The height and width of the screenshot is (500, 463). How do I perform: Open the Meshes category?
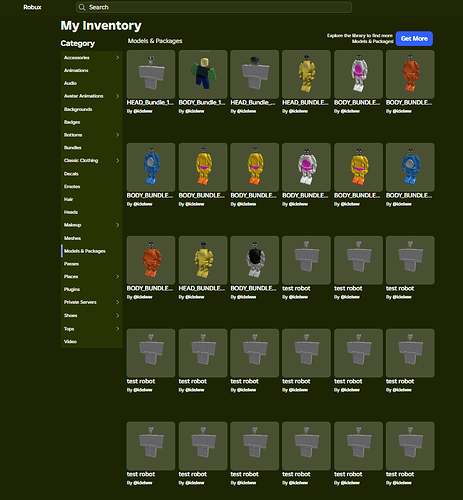pos(72,238)
